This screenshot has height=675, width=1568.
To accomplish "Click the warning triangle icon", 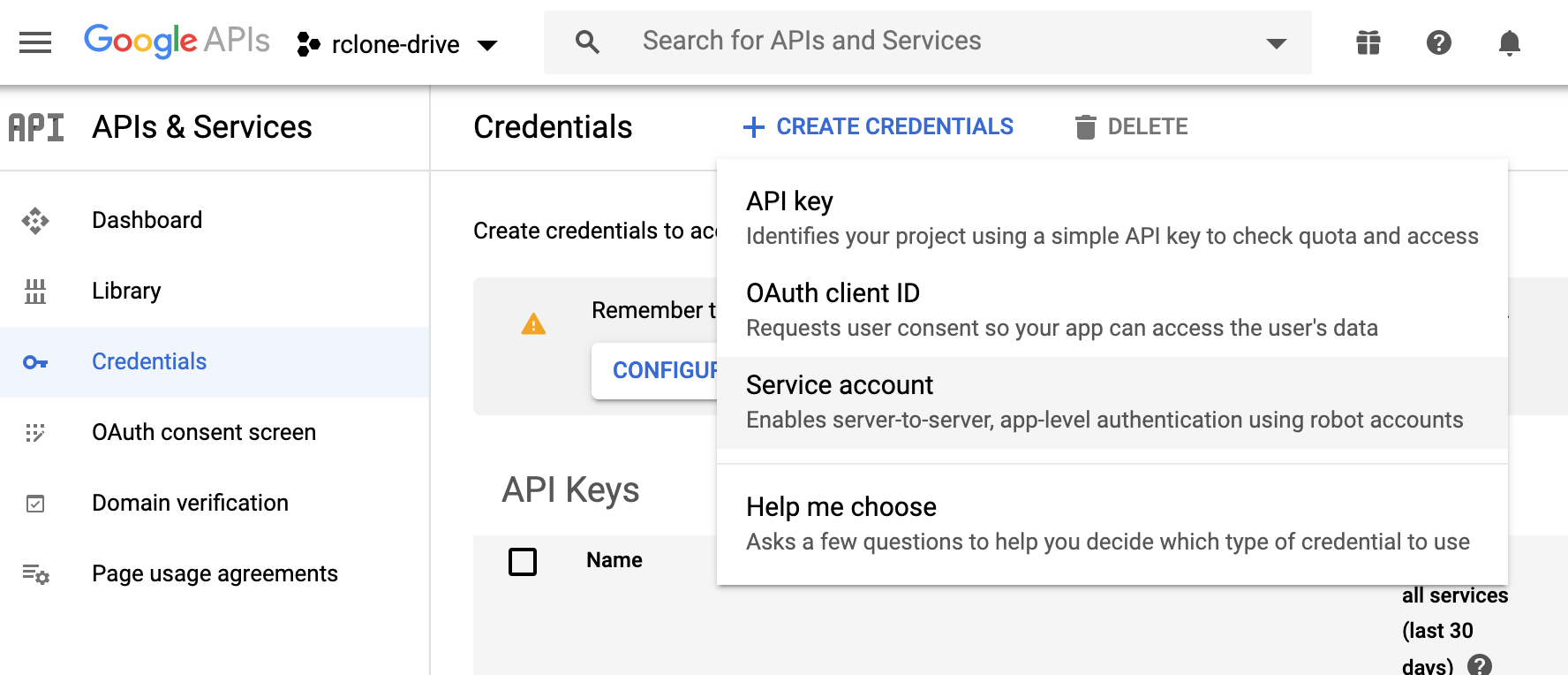I will click(x=533, y=324).
